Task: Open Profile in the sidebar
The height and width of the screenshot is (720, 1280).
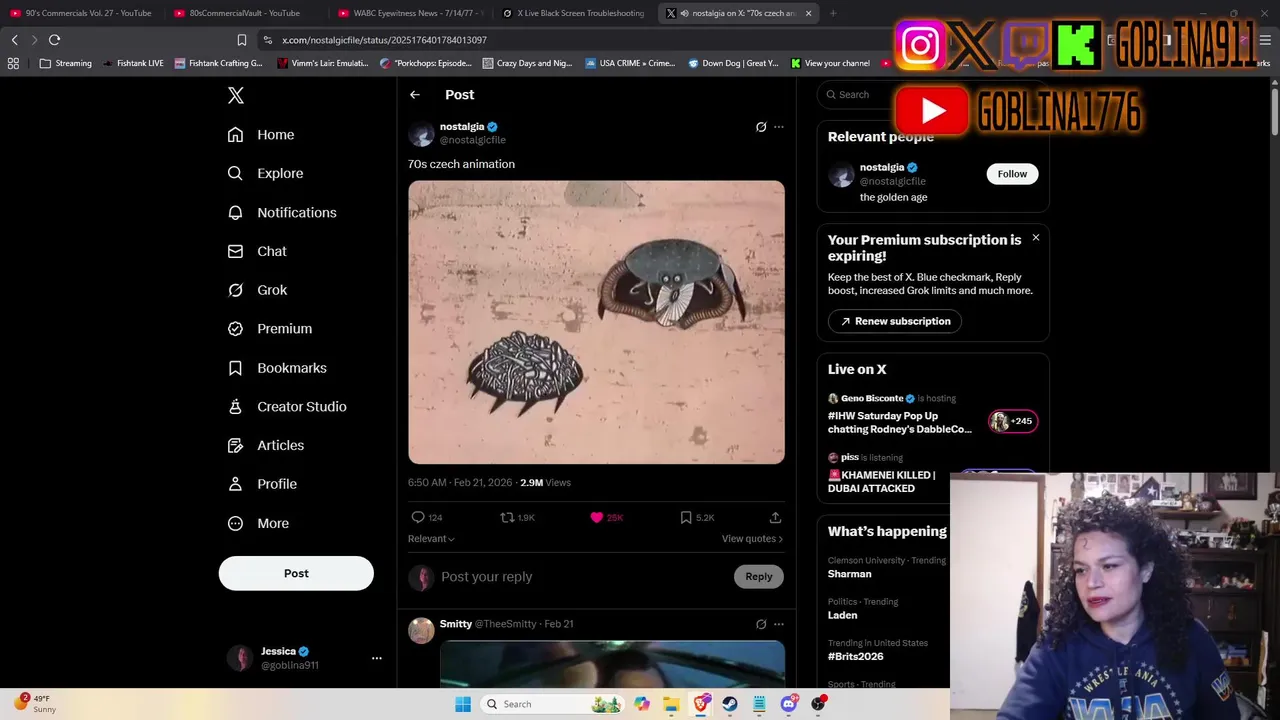Action: (x=262, y=484)
